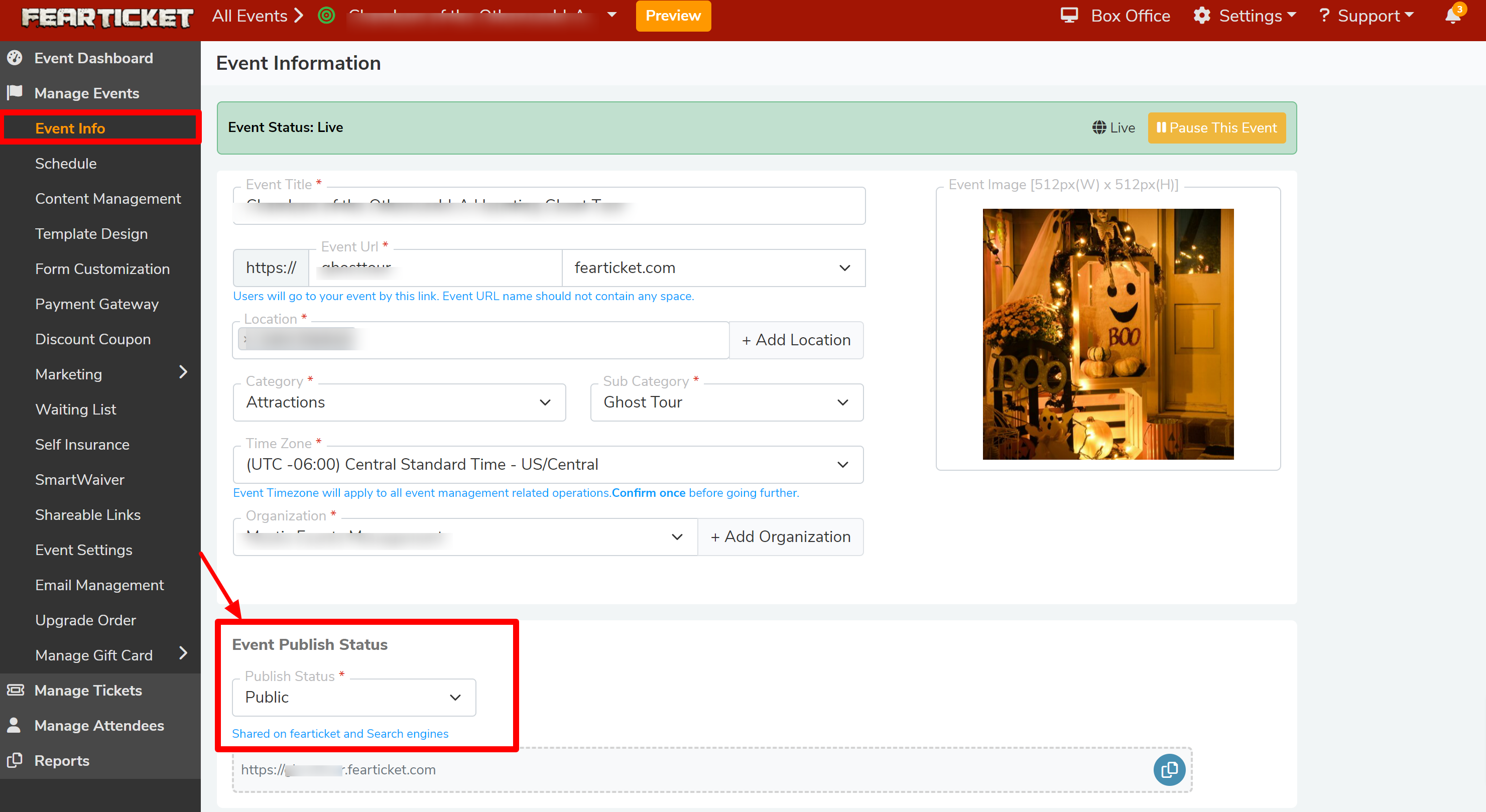This screenshot has width=1486, height=812.
Task: Expand the Marketing submenu chevron
Action: (x=183, y=372)
